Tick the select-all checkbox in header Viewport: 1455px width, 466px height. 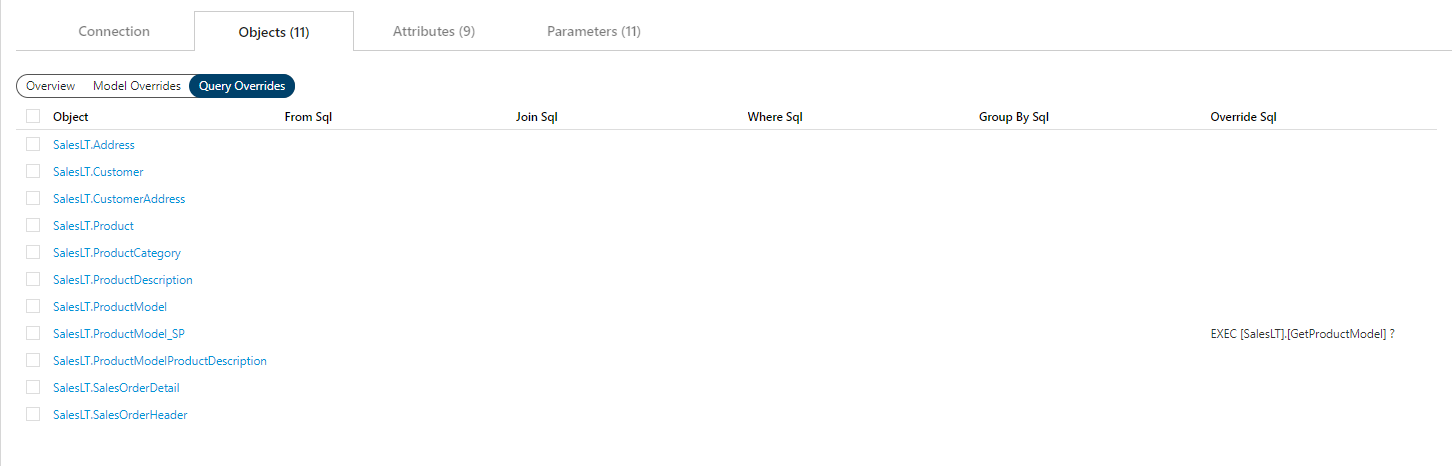click(33, 117)
